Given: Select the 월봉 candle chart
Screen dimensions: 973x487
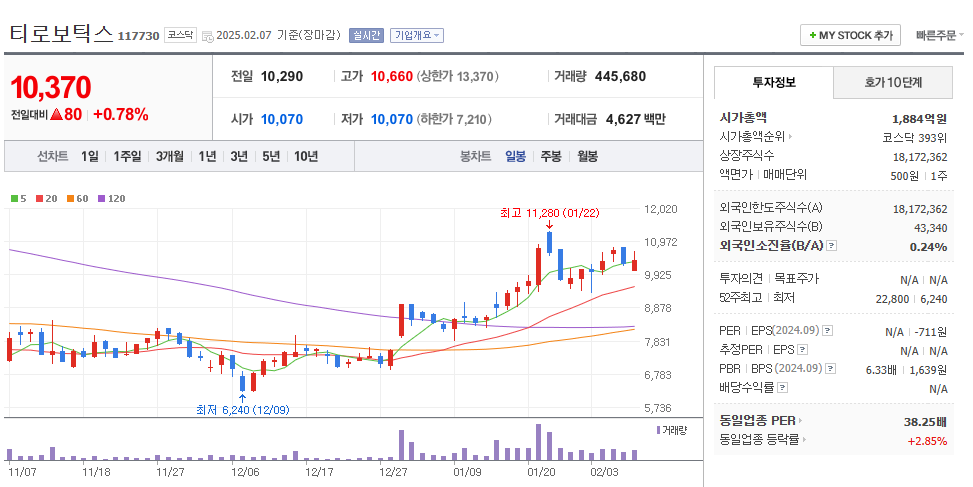Looking at the screenshot, I should tap(588, 156).
